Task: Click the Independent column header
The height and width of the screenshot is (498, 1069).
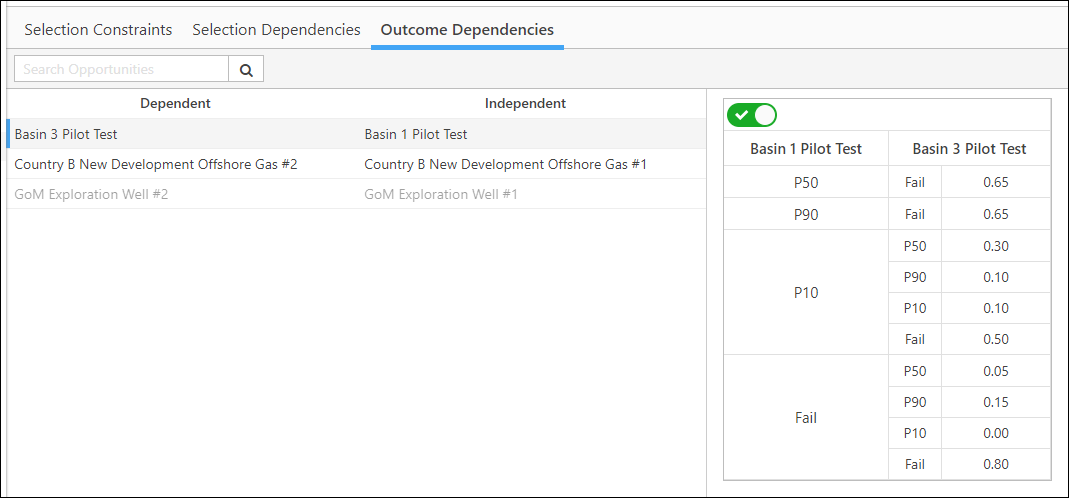Action: click(525, 104)
